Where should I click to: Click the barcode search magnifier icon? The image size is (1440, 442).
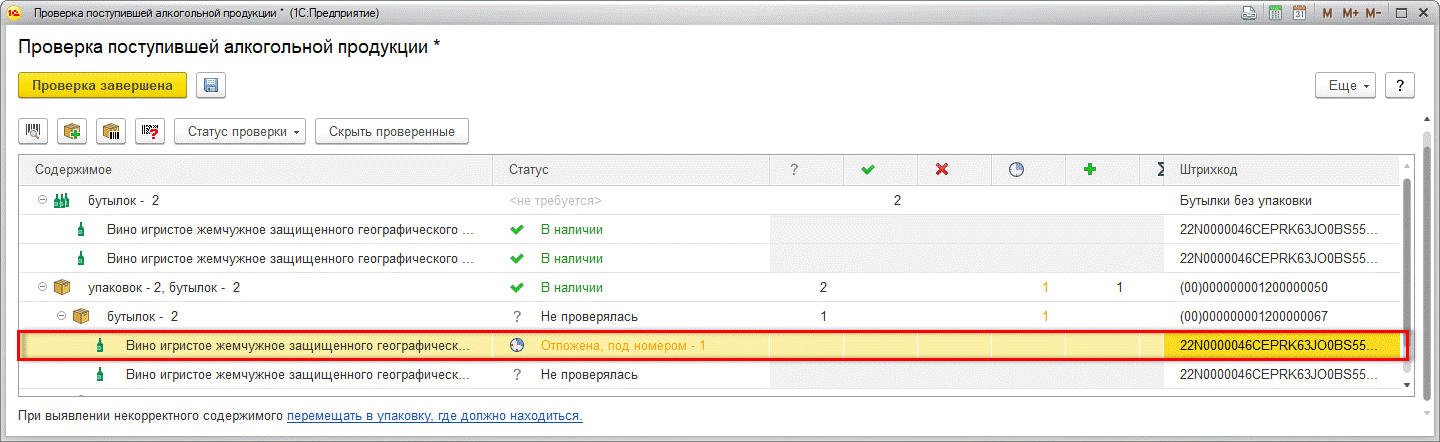(x=34, y=131)
